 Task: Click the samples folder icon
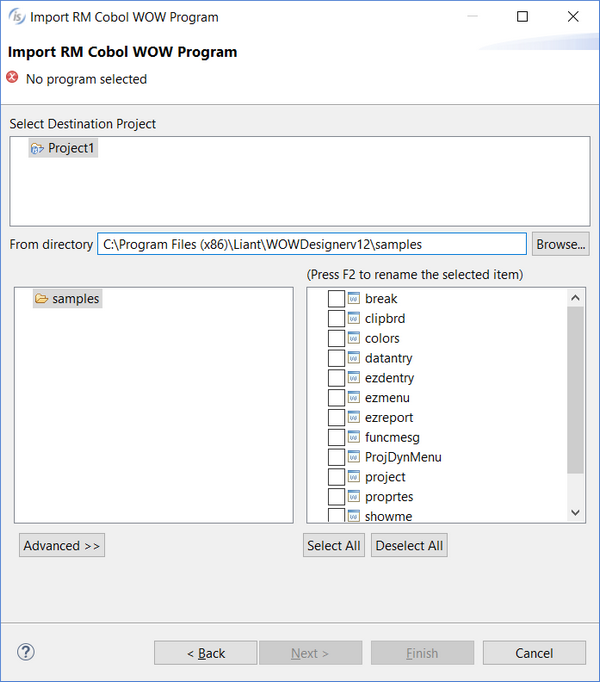click(x=41, y=298)
